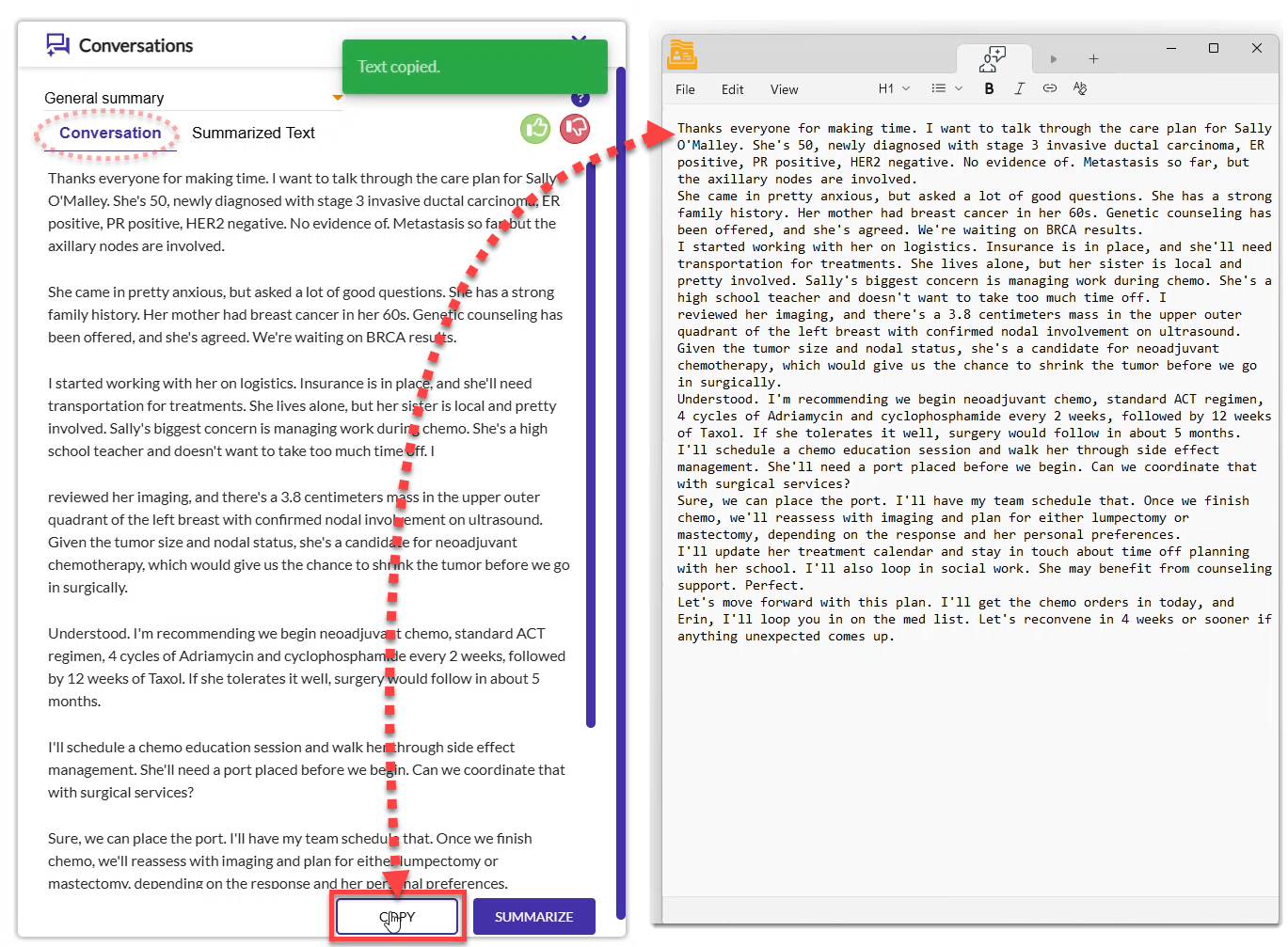Click the orange contacts app icon
The width and height of the screenshot is (1288, 947).
(x=683, y=54)
